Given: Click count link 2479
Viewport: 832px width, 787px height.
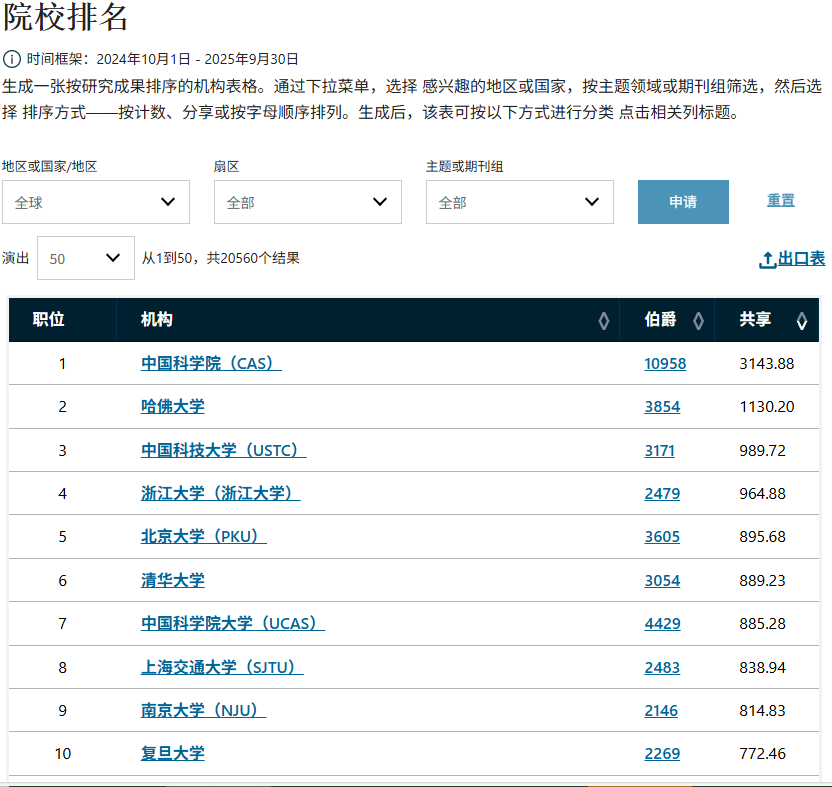Looking at the screenshot, I should [662, 494].
